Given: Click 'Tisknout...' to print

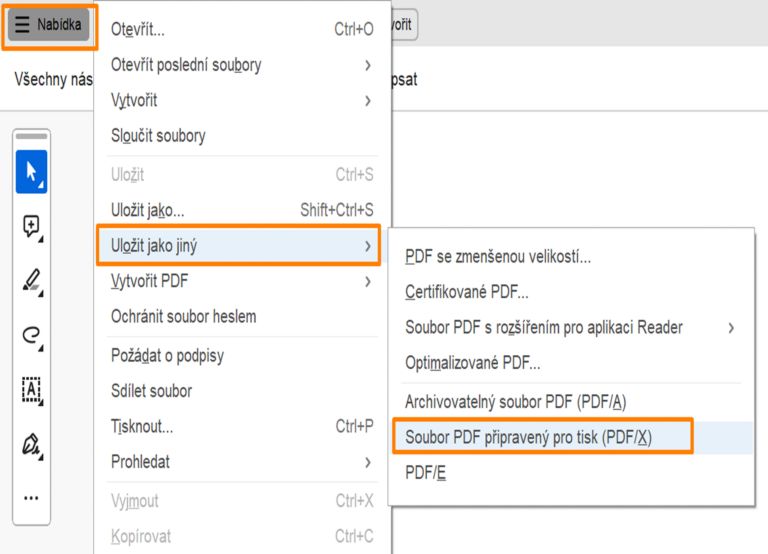Looking at the screenshot, I should [x=240, y=426].
